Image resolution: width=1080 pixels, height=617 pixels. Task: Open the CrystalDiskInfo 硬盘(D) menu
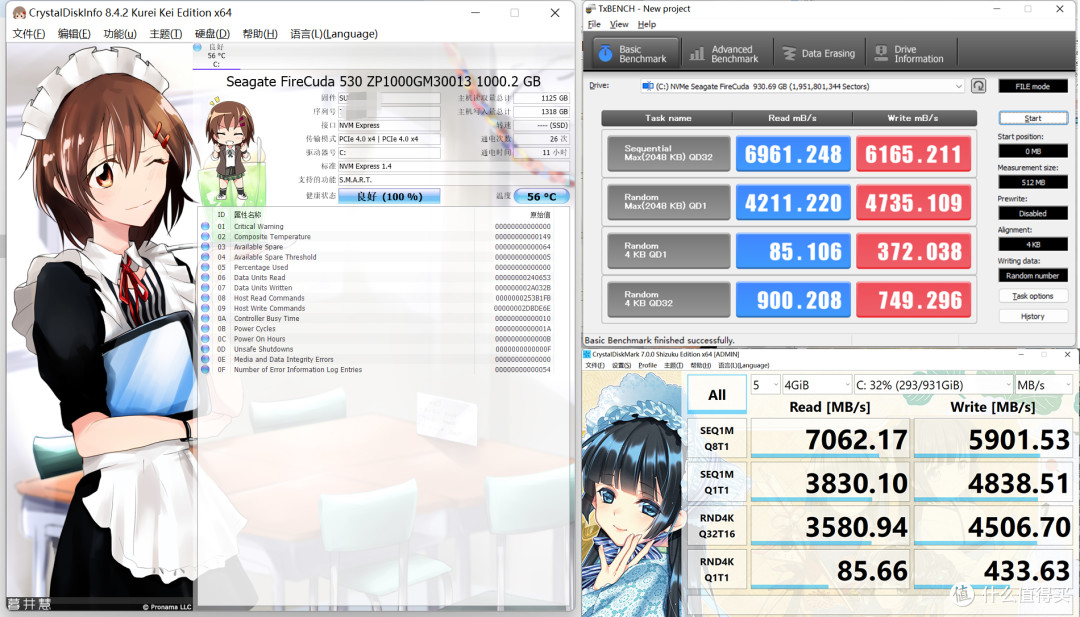[x=212, y=34]
